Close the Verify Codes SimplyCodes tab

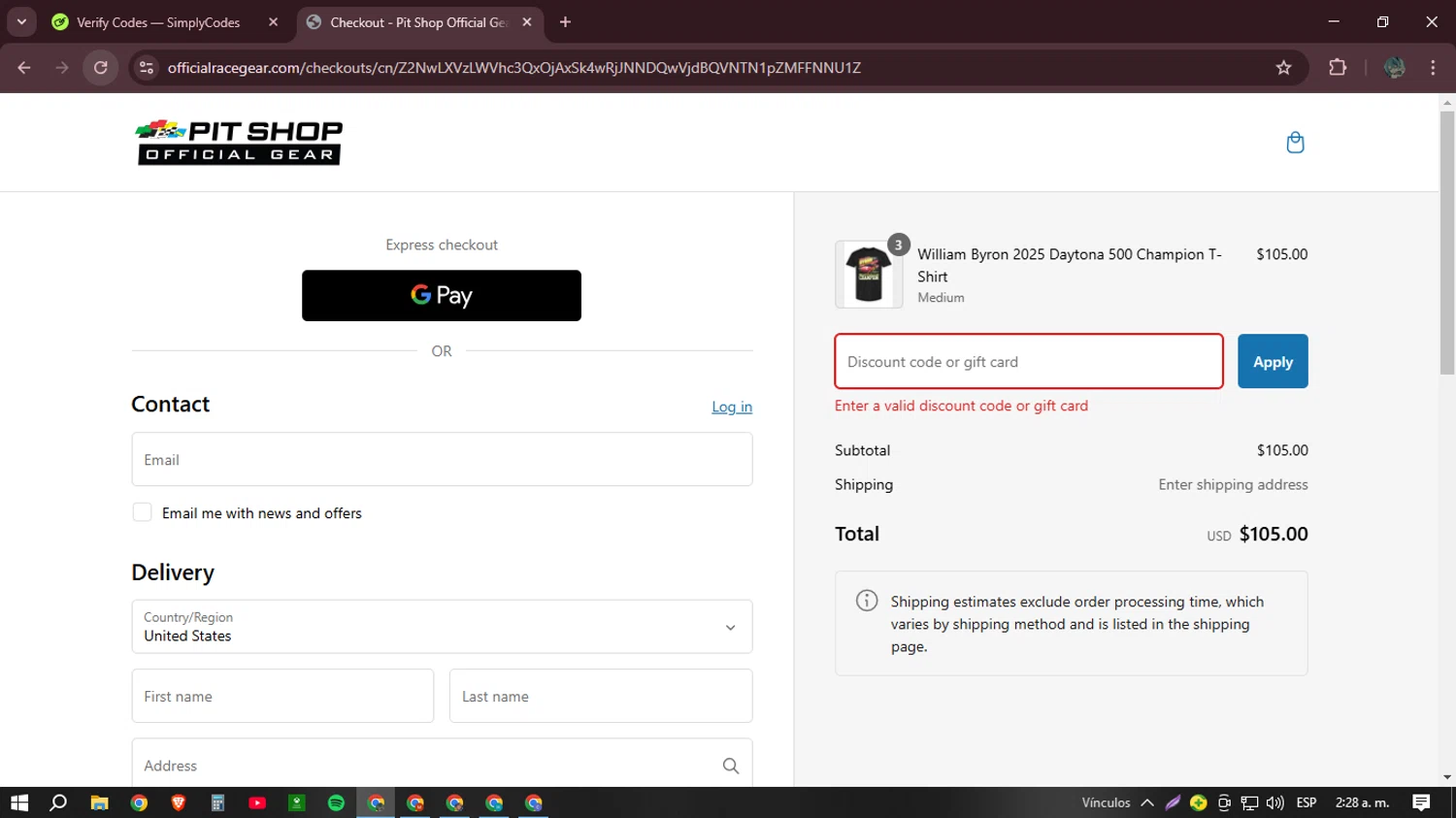pyautogui.click(x=273, y=21)
